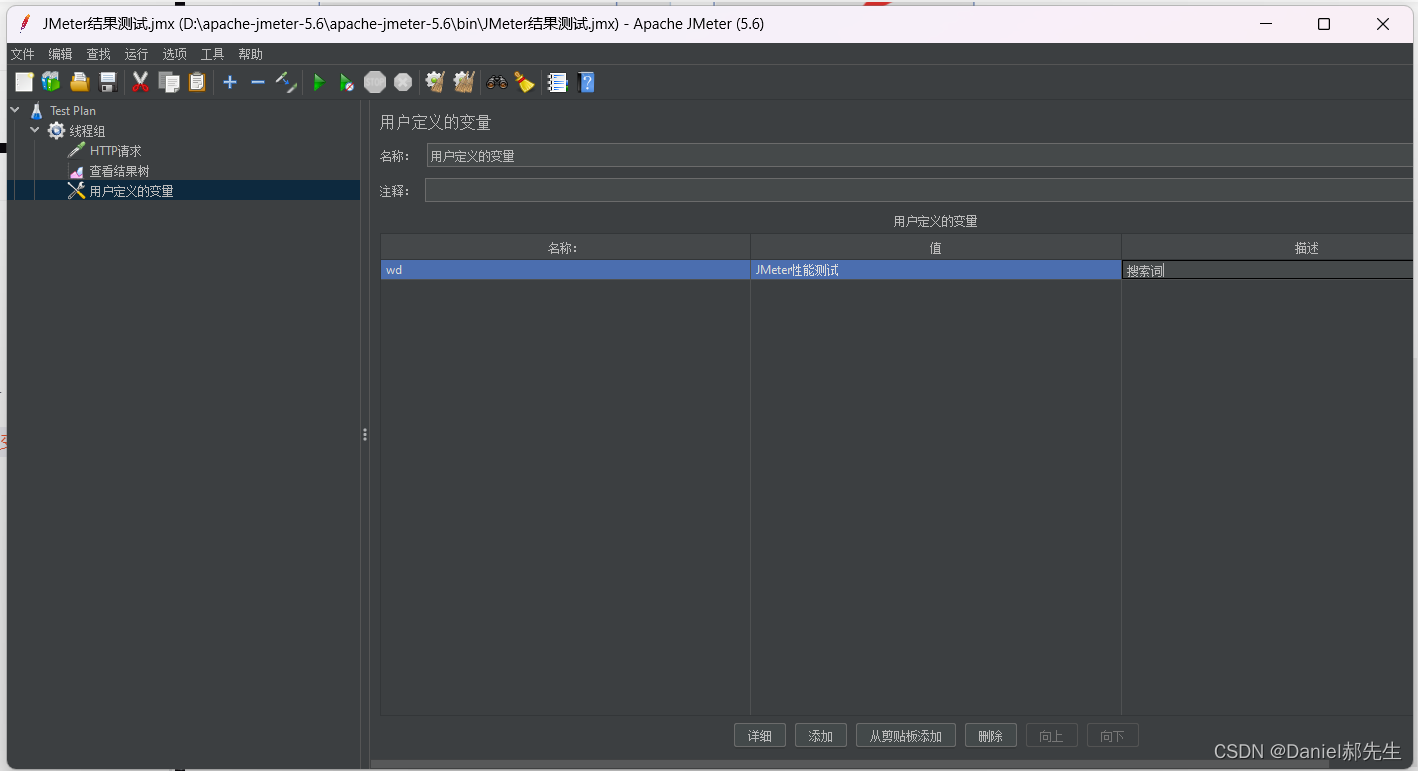Reset search with the yellow broom icon
1418x771 pixels.
(524, 82)
